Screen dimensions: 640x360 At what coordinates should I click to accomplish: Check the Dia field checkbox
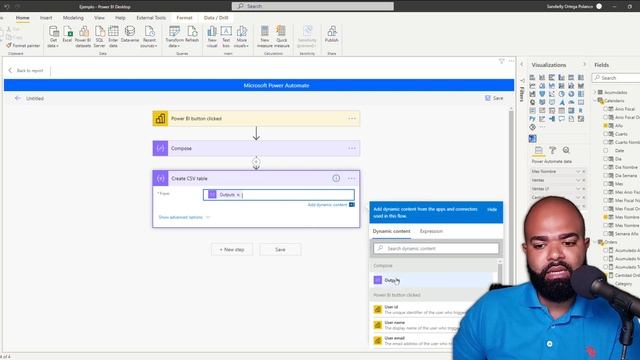click(x=606, y=159)
